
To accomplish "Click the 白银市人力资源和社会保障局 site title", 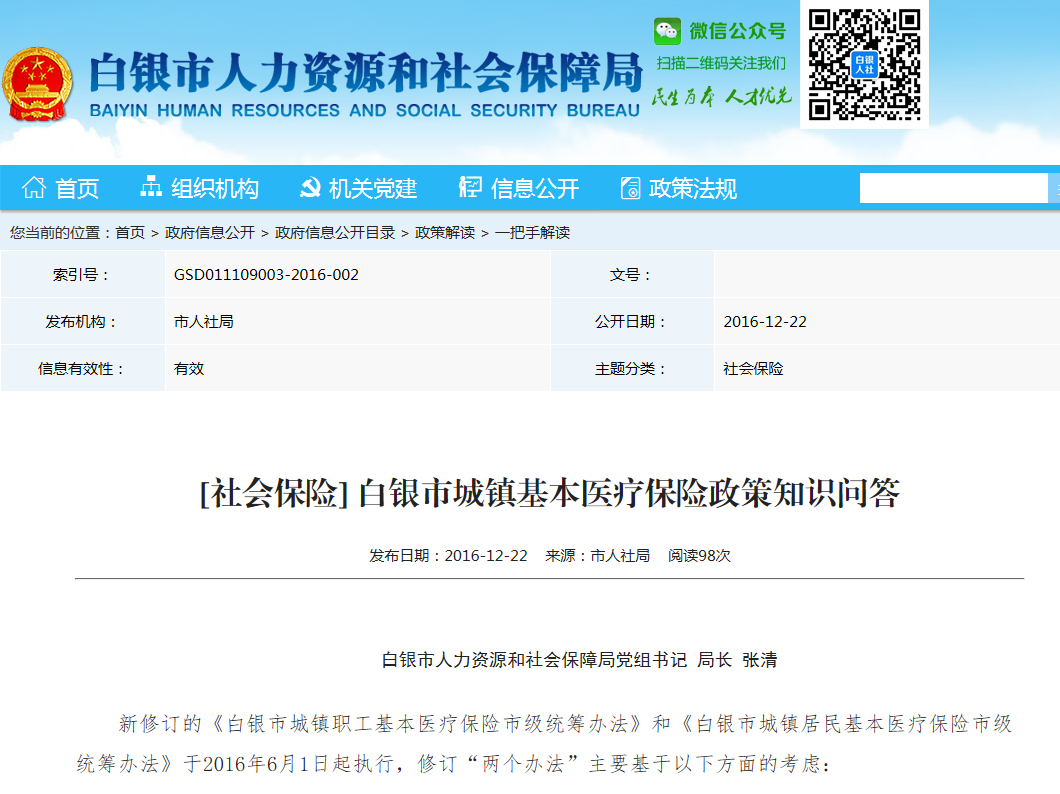I will [x=365, y=75].
